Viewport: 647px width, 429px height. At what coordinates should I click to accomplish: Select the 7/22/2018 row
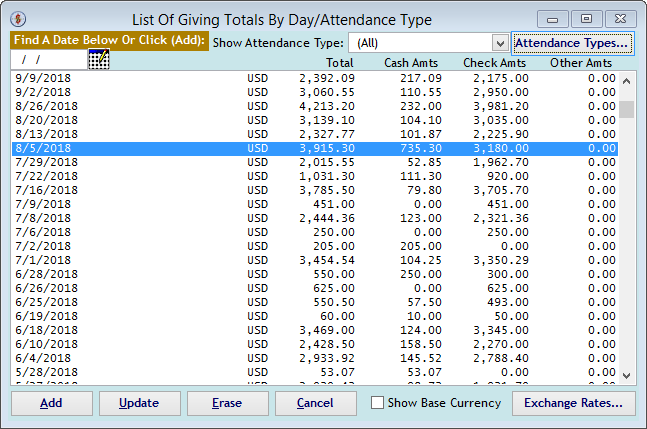point(314,177)
